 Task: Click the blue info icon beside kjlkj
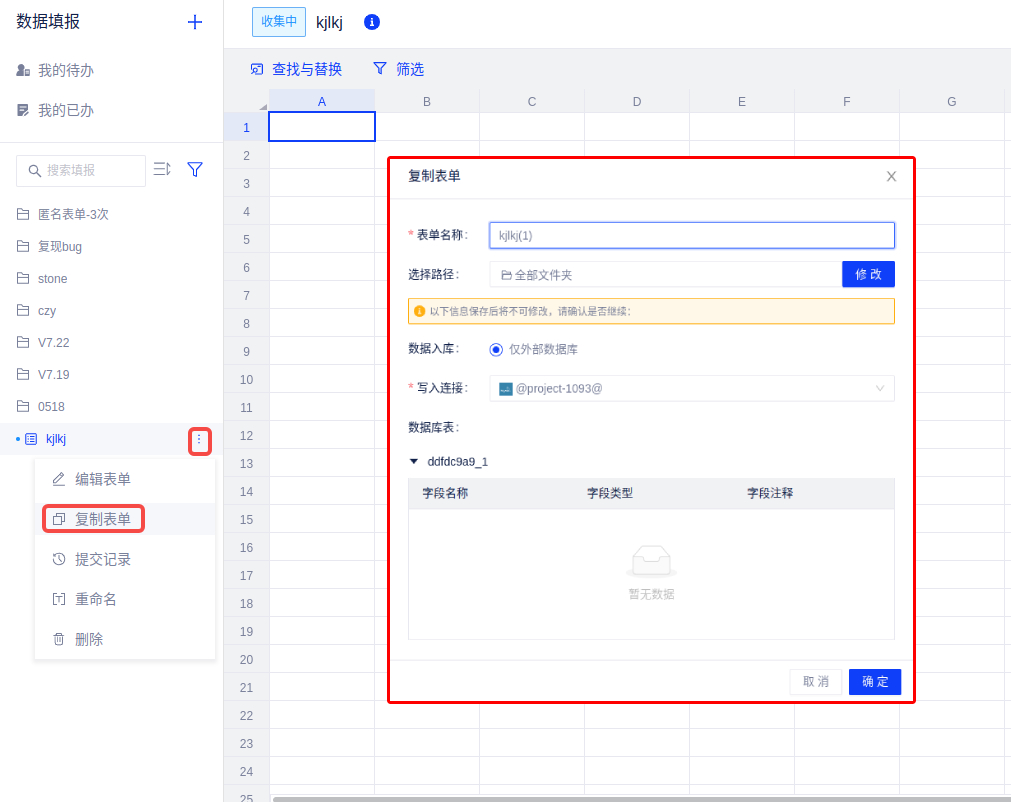[372, 22]
